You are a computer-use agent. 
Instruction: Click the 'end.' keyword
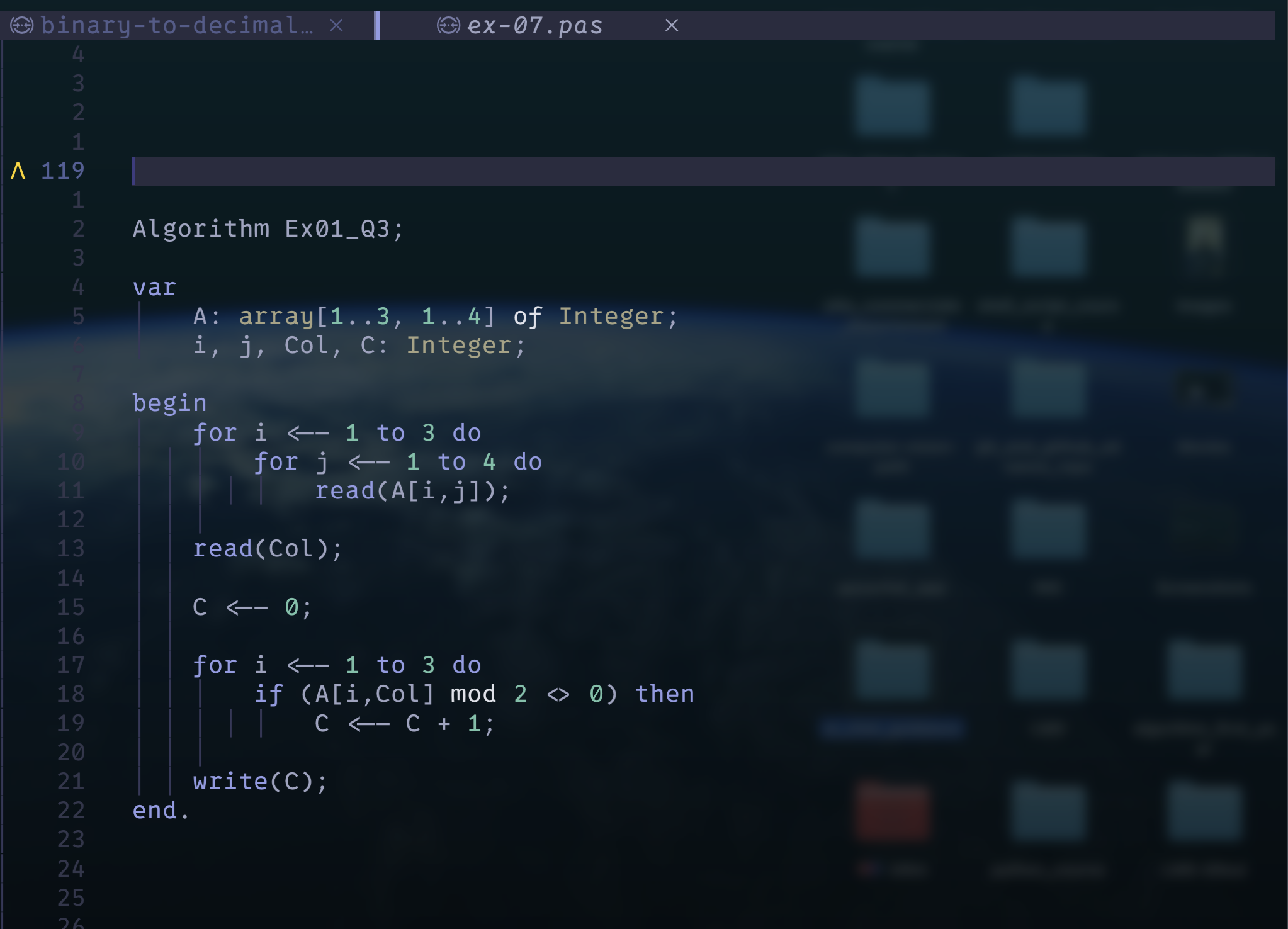160,811
